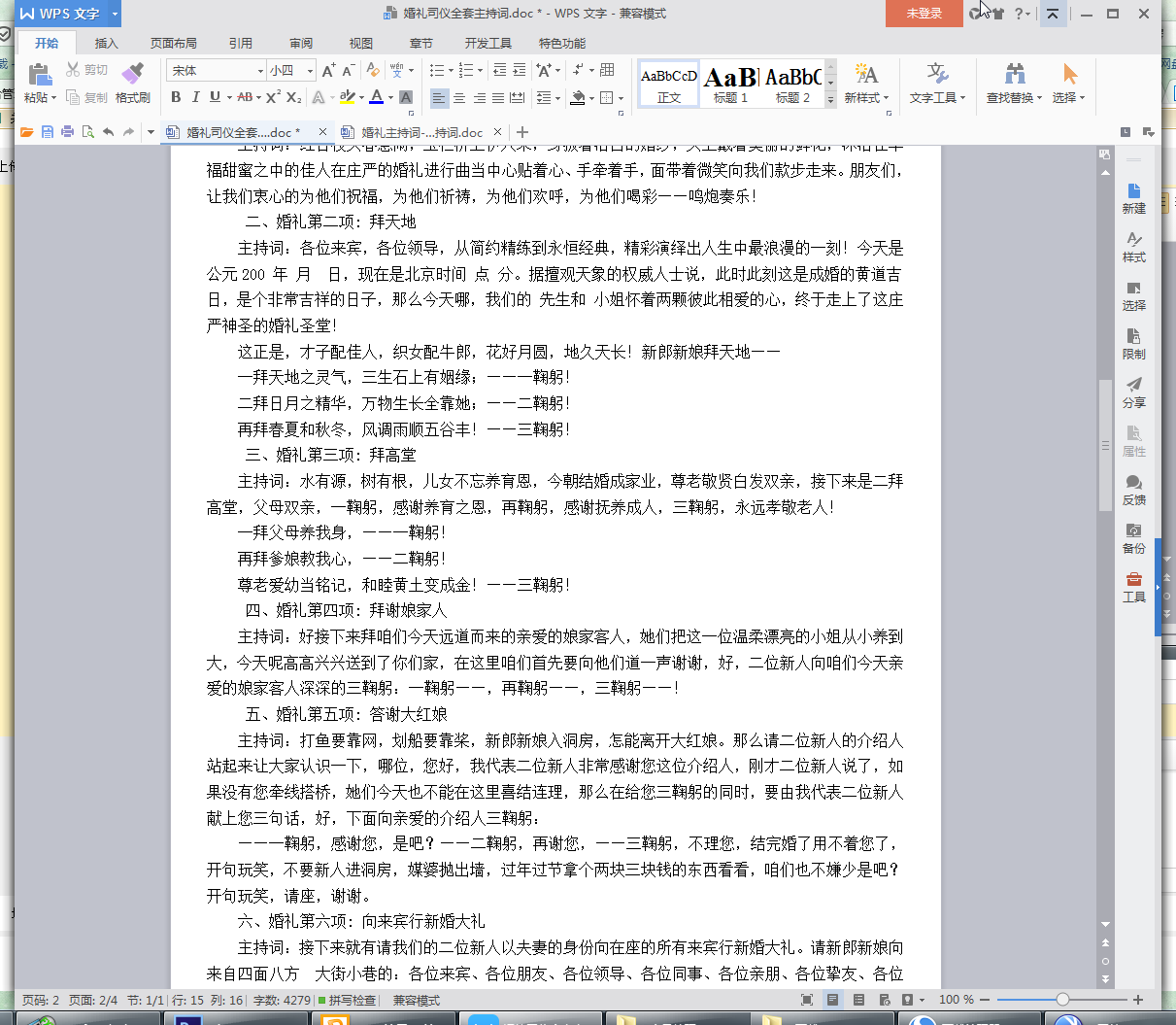Click the insert table grid icon
This screenshot has width=1176, height=1025.
608,70
